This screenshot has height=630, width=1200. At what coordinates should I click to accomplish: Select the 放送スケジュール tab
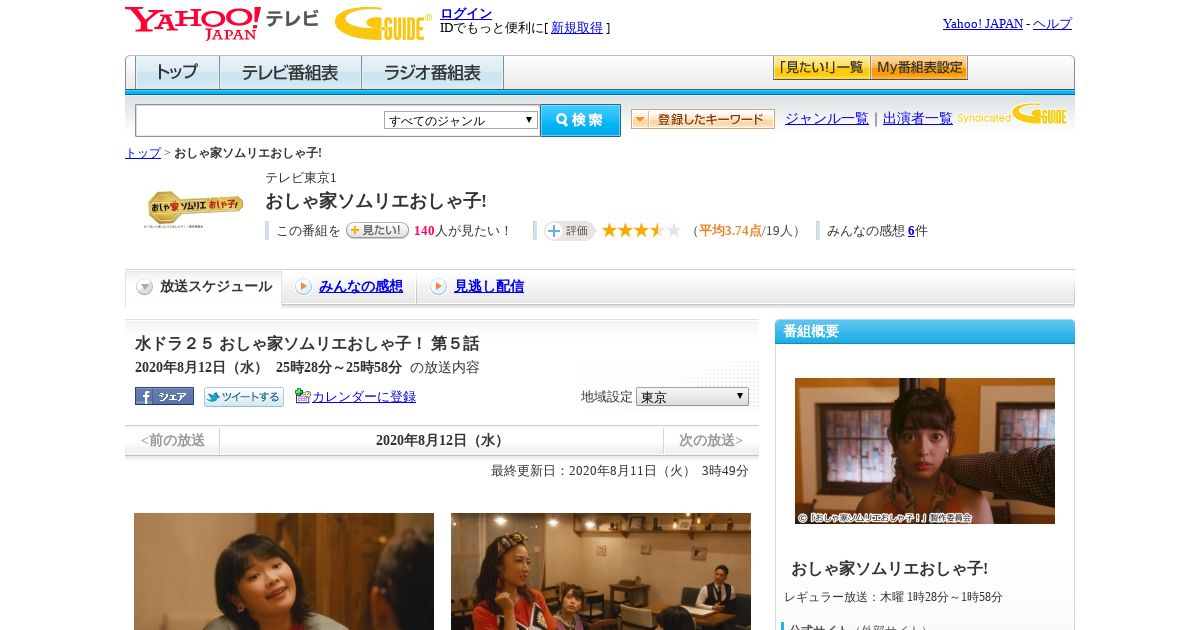pos(203,287)
